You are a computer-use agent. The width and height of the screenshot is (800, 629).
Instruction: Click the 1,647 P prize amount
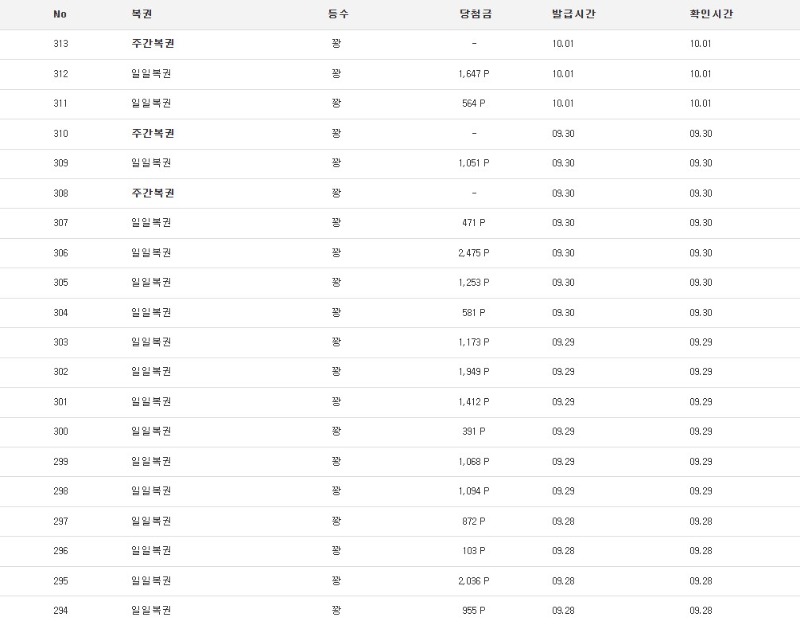(473, 74)
